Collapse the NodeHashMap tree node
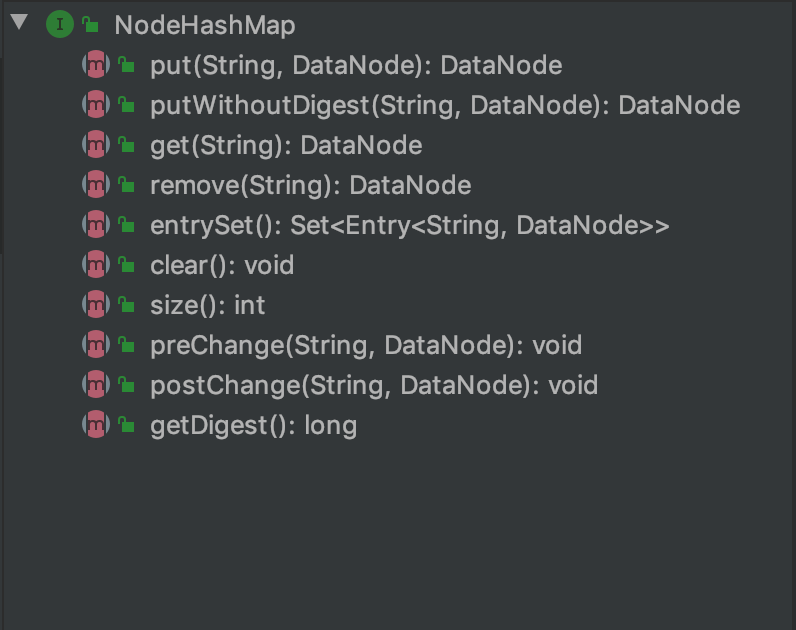Screen dimensions: 796x630 tap(19, 23)
